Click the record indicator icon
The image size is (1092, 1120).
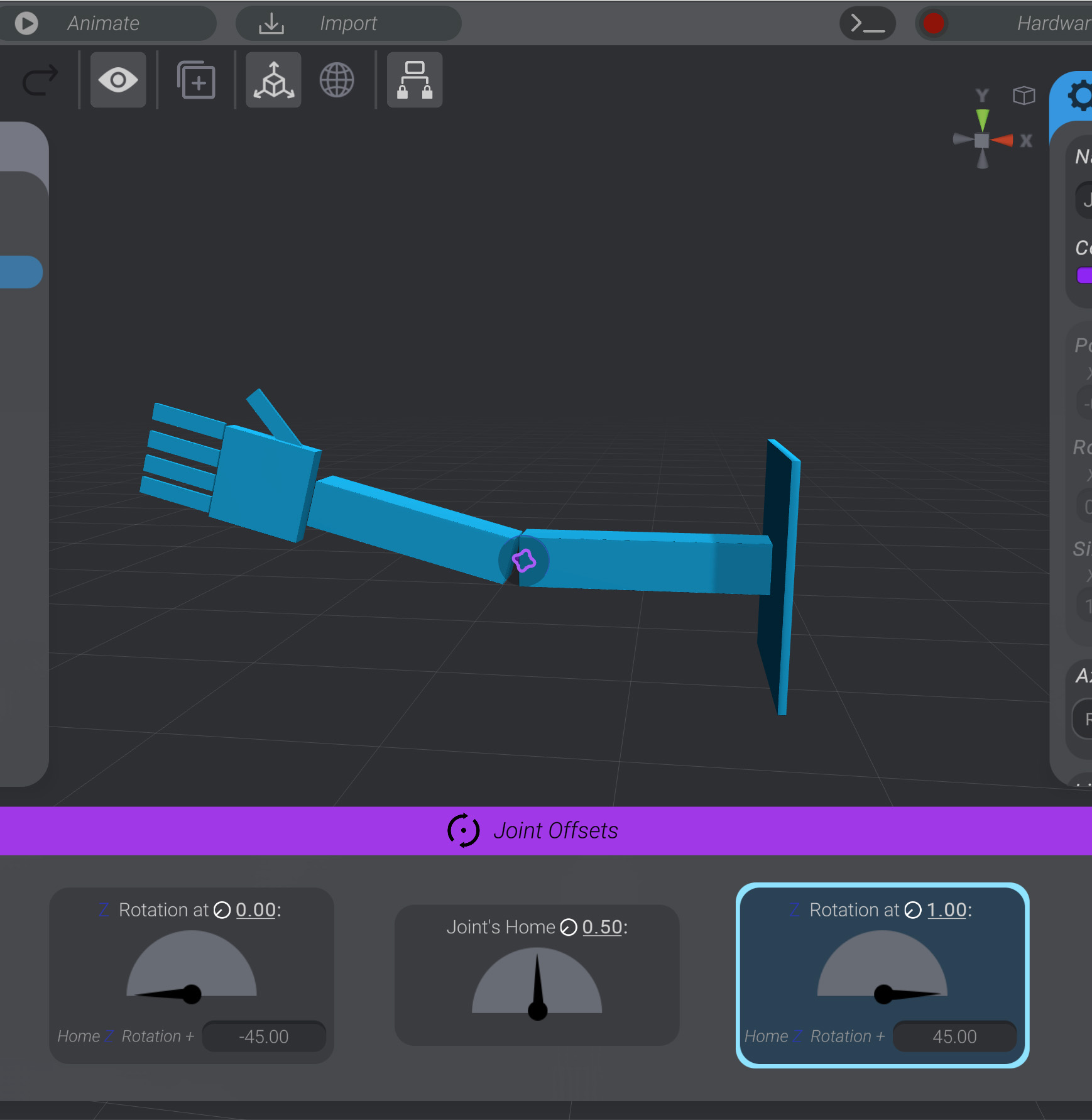click(x=932, y=23)
